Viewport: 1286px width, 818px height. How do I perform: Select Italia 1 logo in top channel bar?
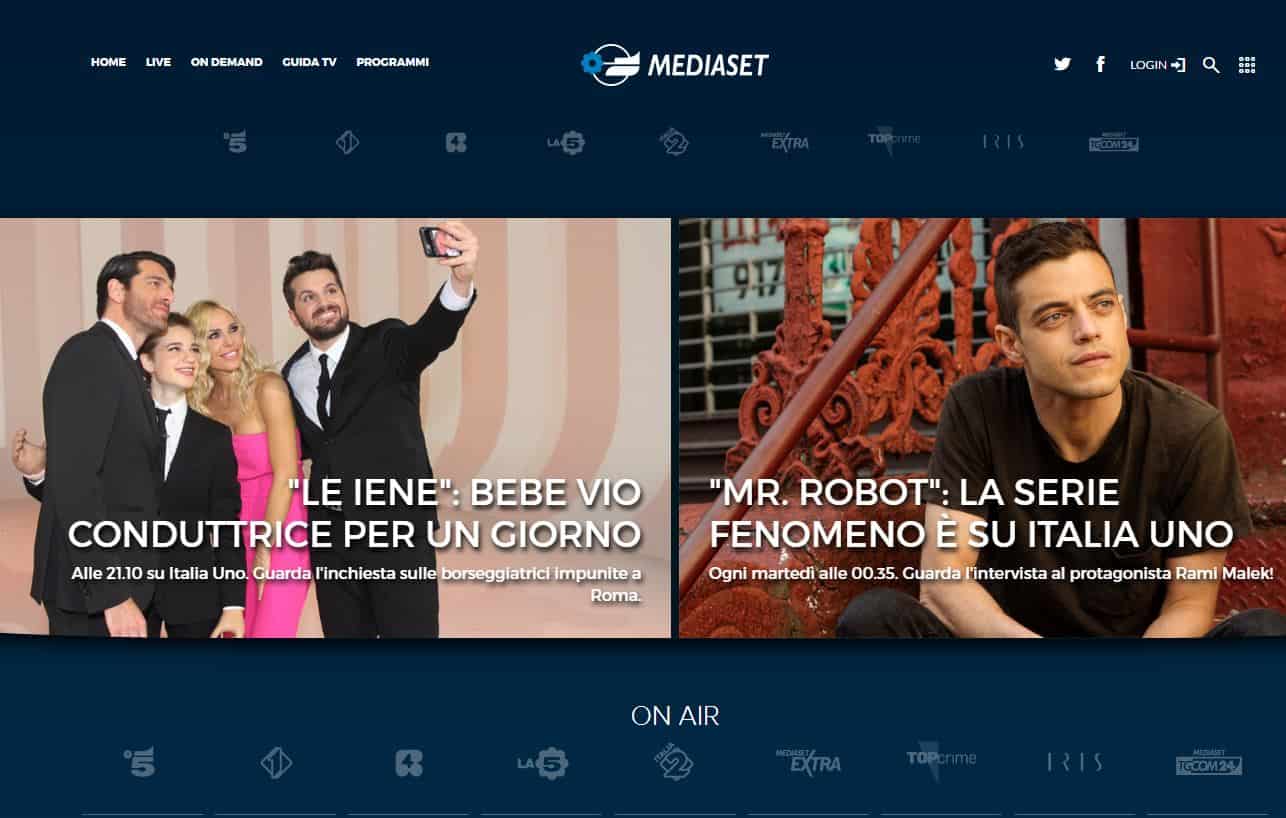pos(347,143)
